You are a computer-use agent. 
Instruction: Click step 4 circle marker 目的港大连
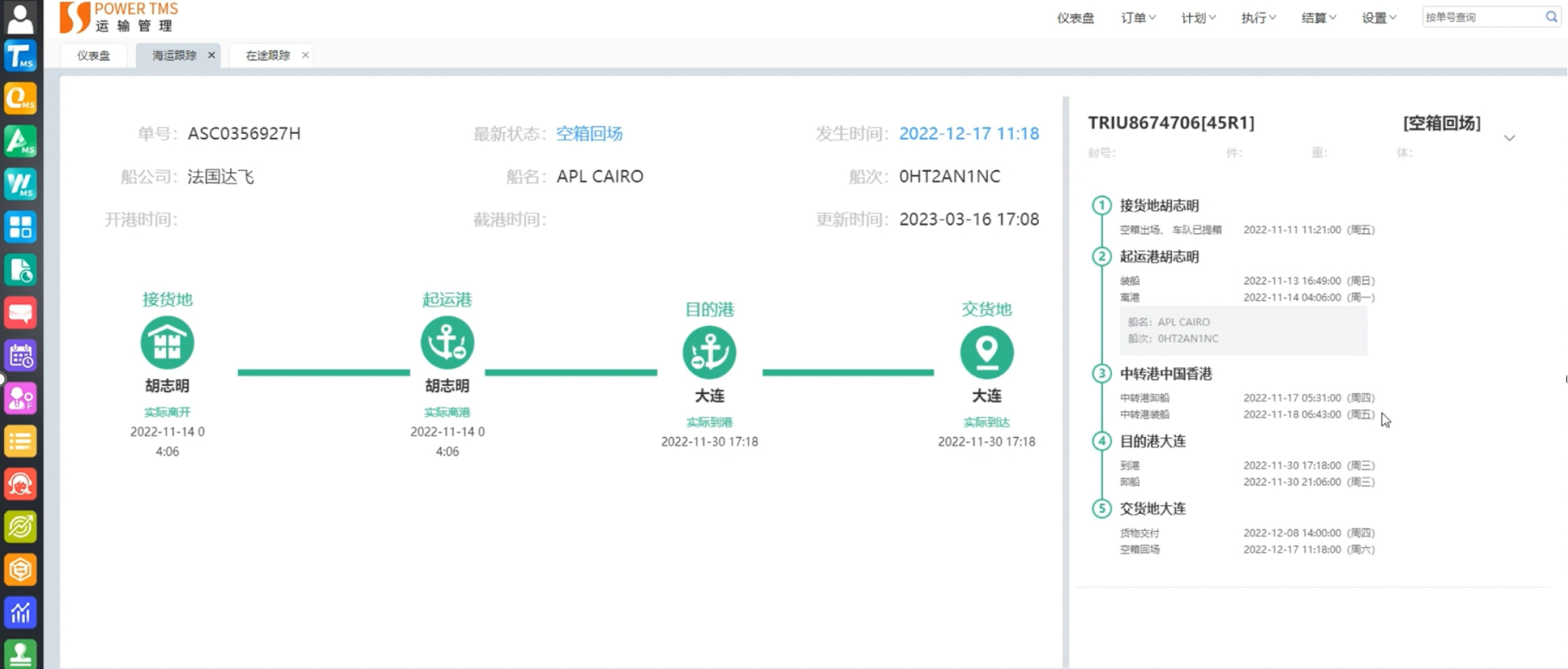(1102, 441)
